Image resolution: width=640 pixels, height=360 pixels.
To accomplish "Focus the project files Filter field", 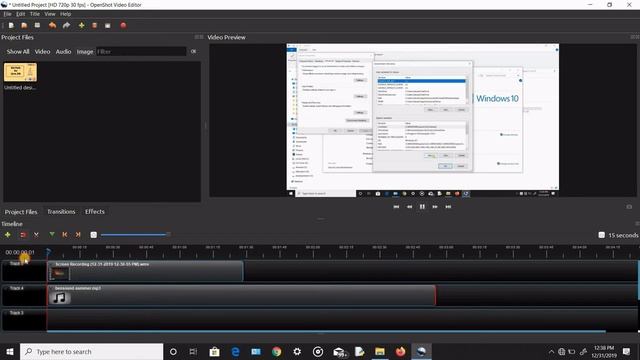I will coord(141,51).
